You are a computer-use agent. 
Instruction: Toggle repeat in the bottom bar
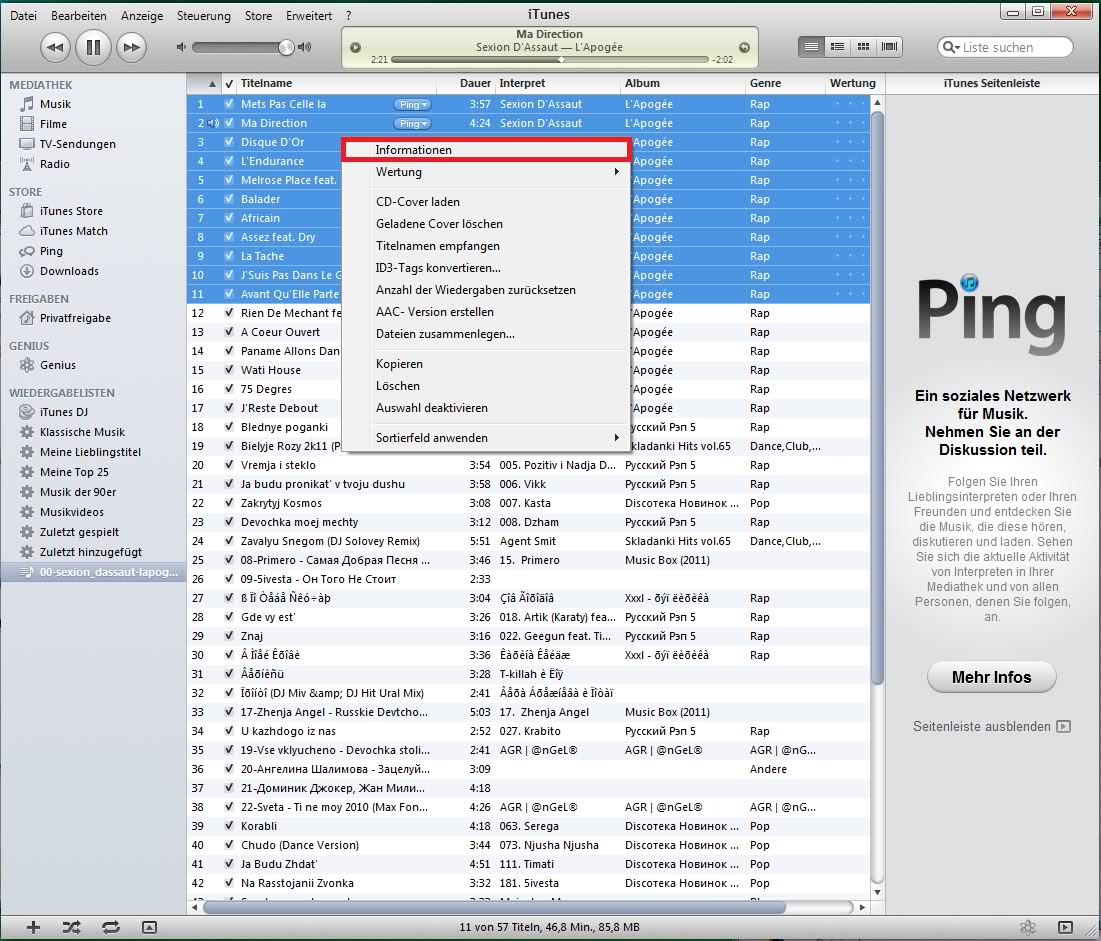pos(110,927)
